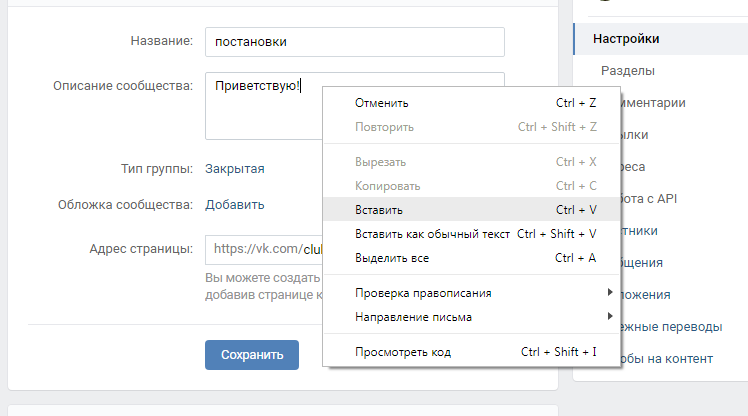
Task: Open the Закрытая group type dropdown
Action: click(x=235, y=169)
